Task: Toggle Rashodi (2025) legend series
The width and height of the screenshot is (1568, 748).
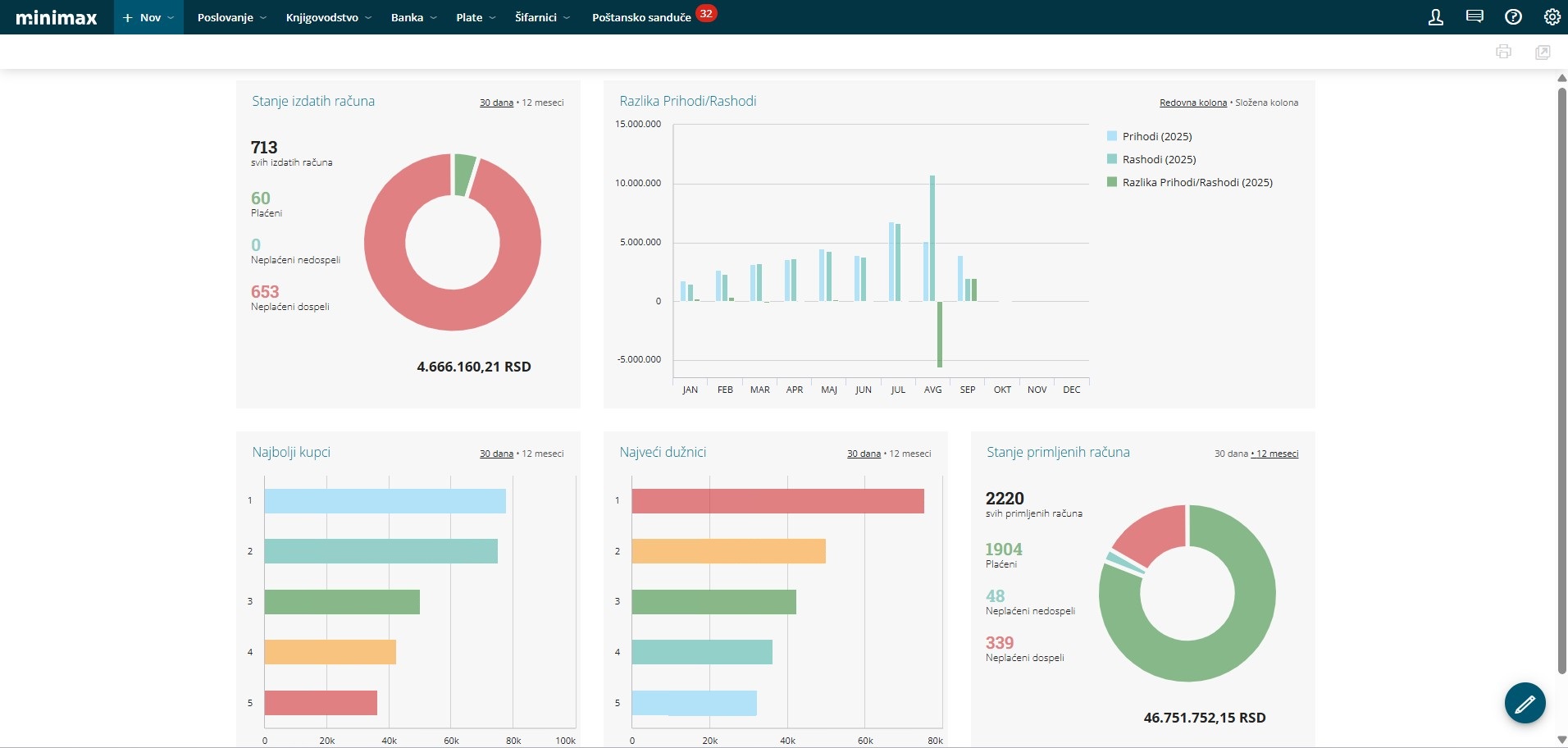Action: pos(1158,159)
